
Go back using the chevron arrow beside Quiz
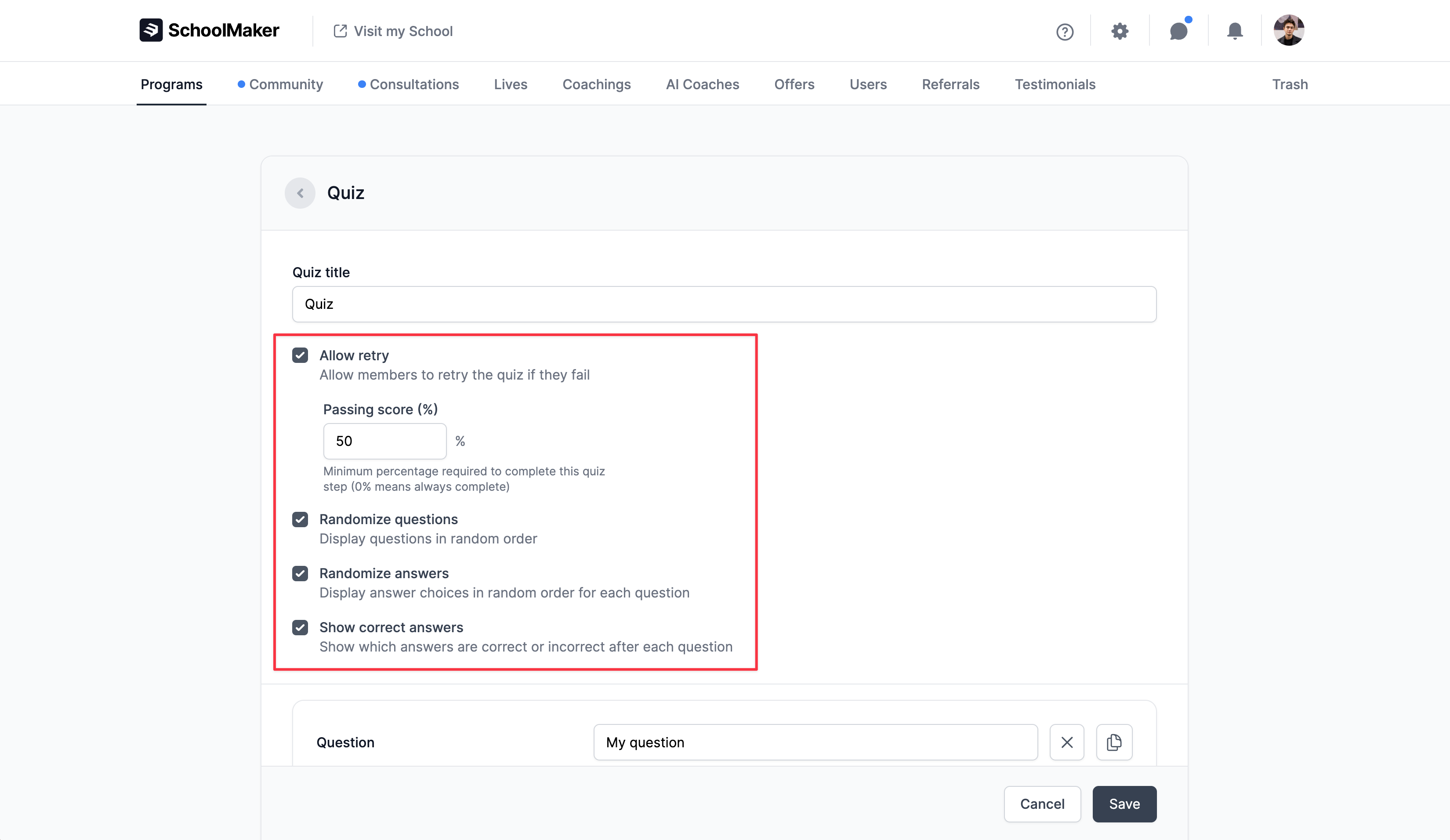(x=300, y=193)
